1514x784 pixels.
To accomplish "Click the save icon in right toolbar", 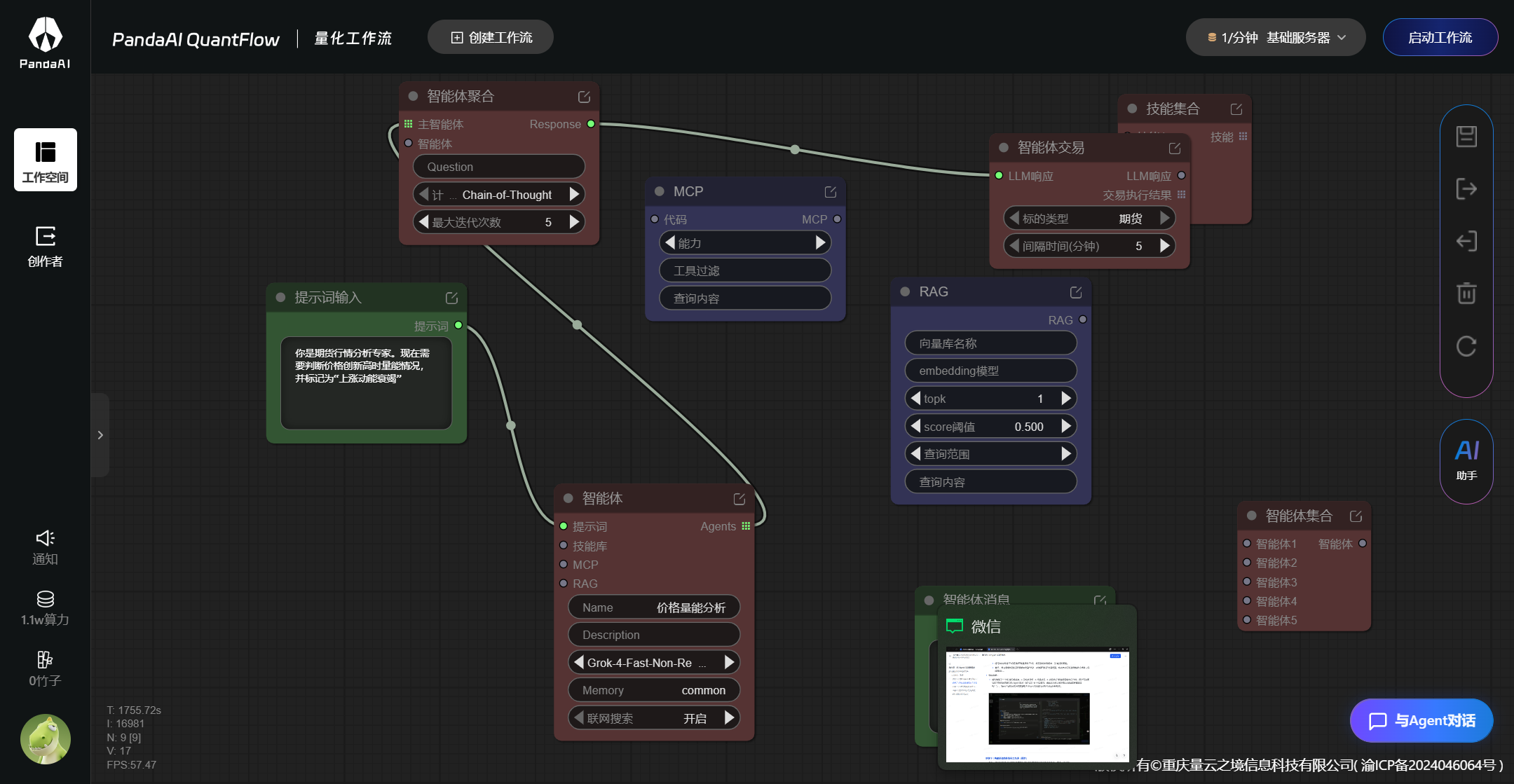I will (x=1466, y=137).
